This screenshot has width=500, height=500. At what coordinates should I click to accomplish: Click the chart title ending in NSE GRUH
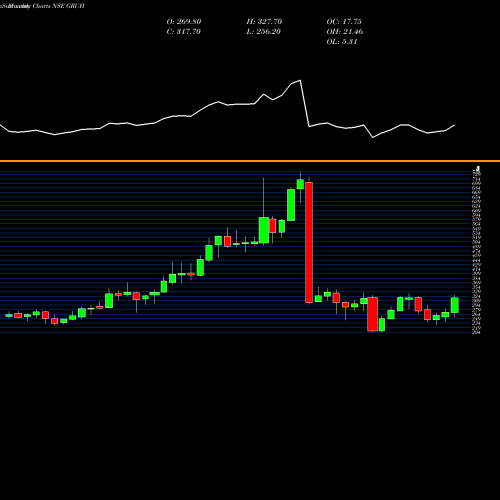coord(42,6)
